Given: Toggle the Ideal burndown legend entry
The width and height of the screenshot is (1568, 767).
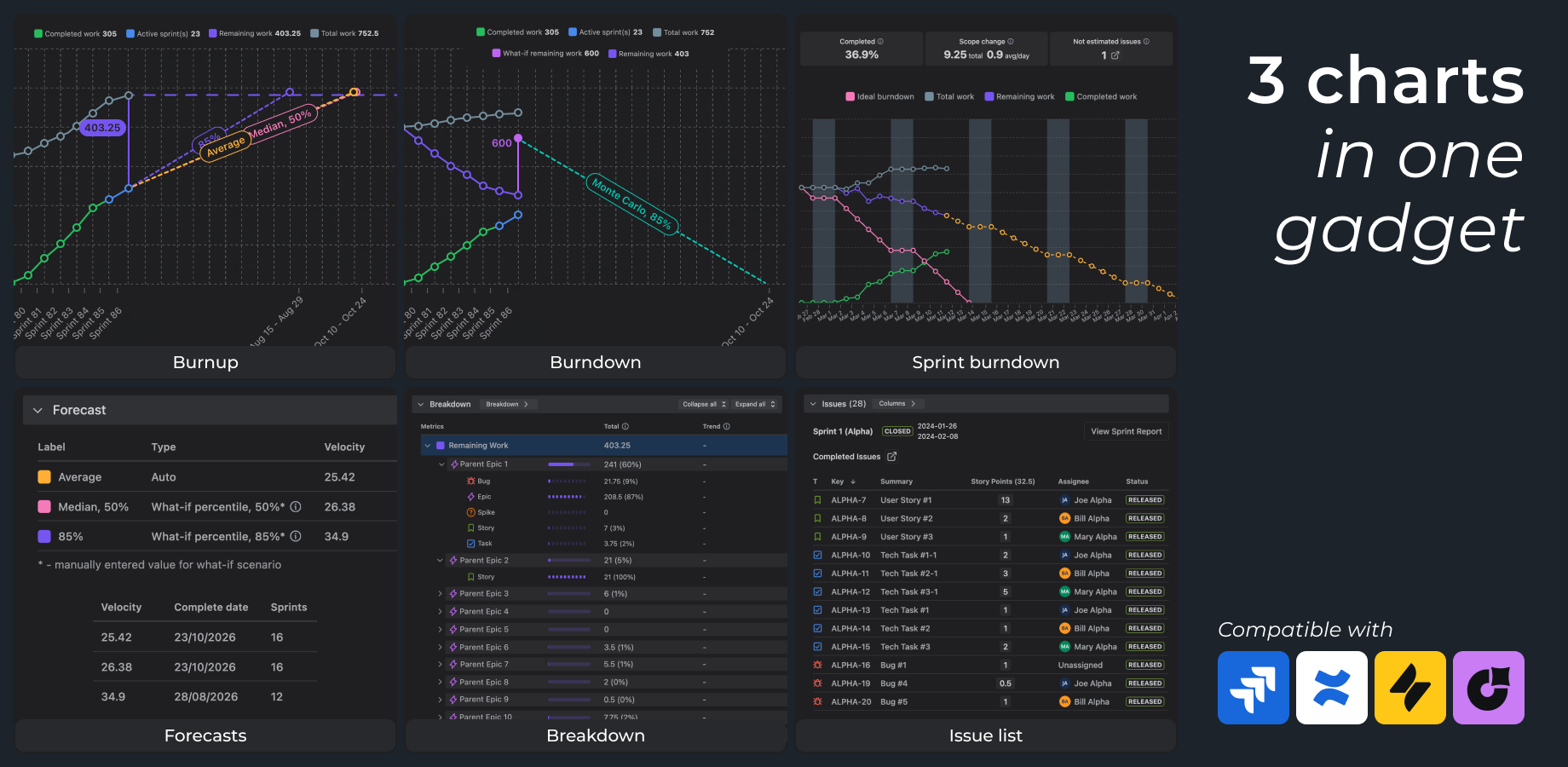Looking at the screenshot, I should [x=879, y=96].
